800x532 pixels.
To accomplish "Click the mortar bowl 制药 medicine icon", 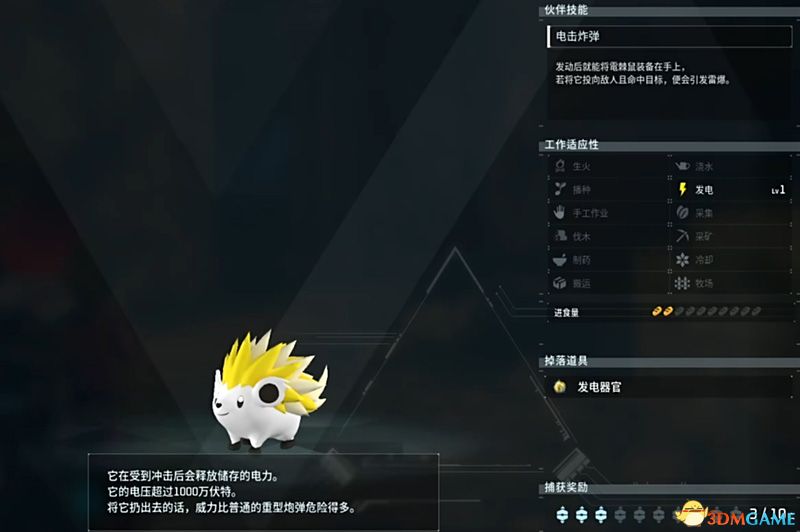I will (x=560, y=260).
